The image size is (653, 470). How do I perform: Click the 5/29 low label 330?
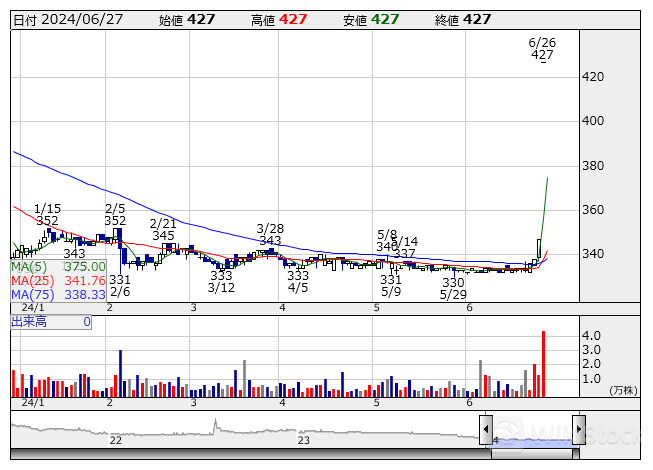453,283
